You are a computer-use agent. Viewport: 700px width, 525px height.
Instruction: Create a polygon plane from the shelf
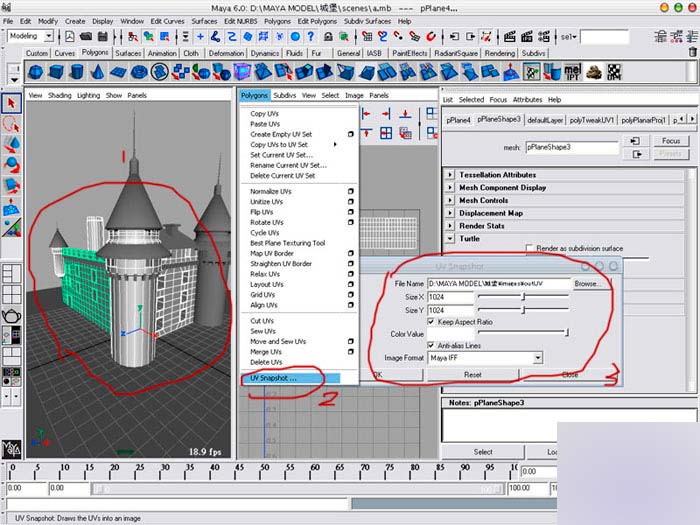tap(118, 72)
